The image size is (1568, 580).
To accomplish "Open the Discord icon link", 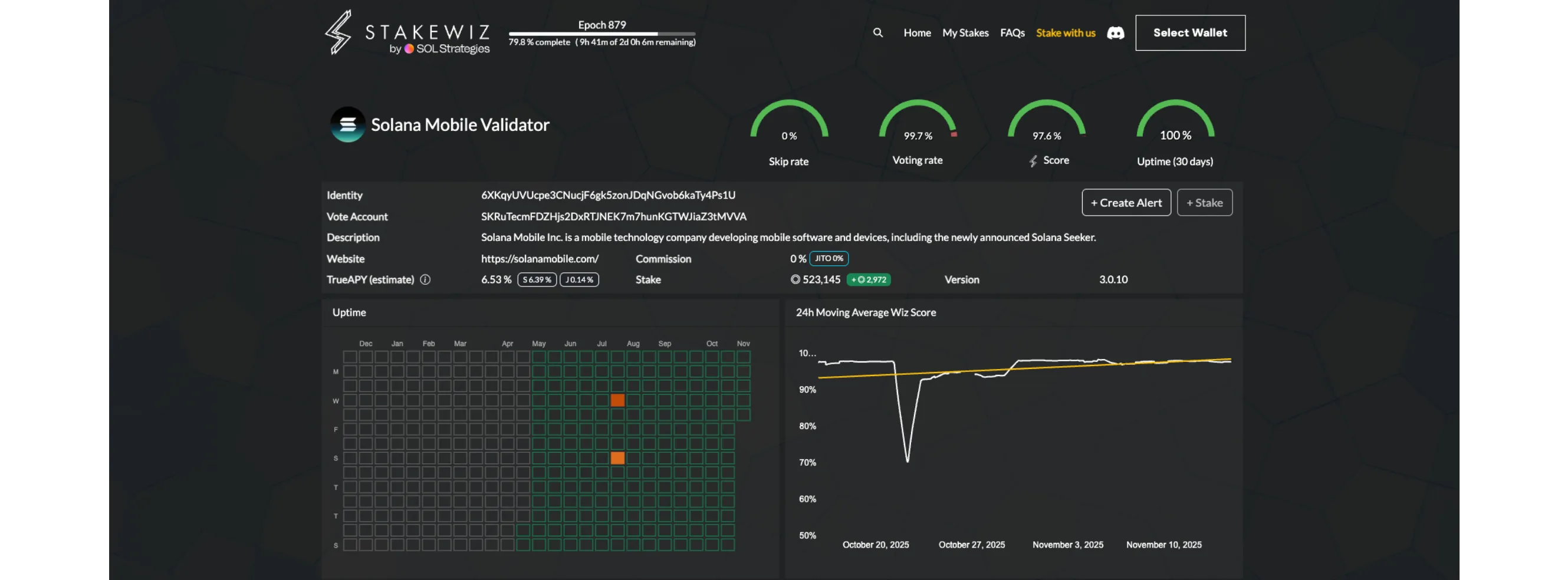I will tap(1115, 33).
